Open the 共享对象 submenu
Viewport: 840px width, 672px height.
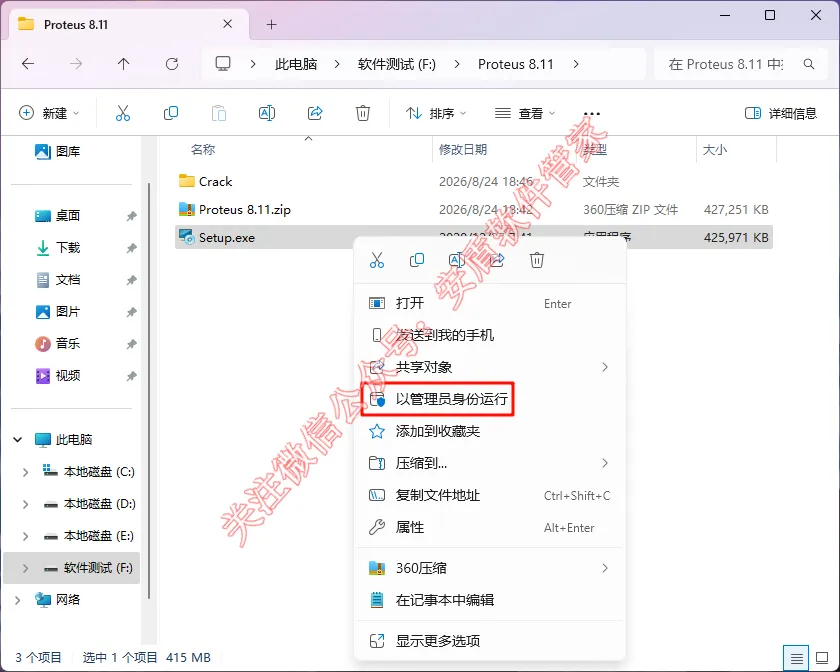[490, 367]
